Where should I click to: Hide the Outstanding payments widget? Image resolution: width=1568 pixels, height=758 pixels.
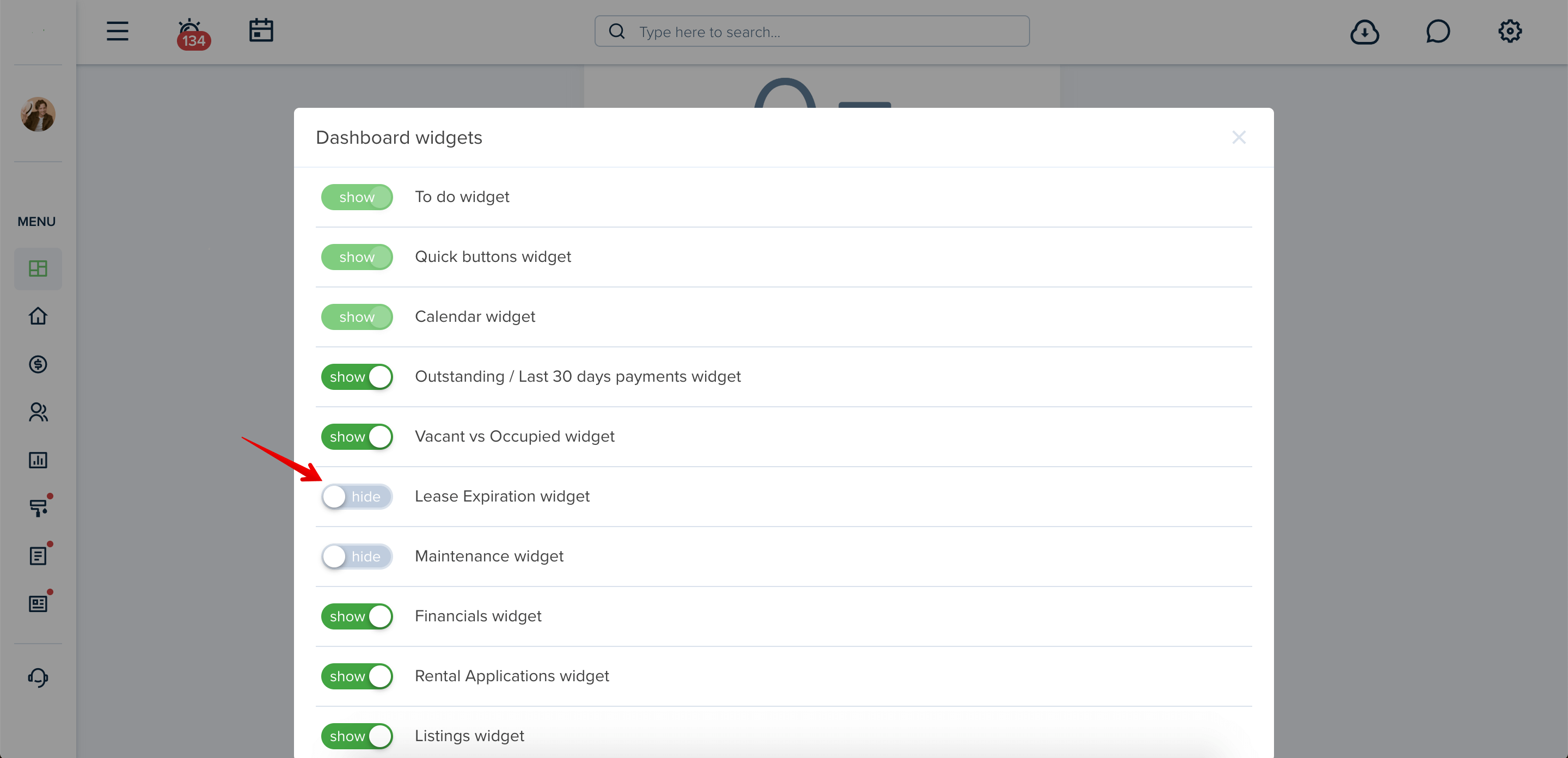[357, 377]
